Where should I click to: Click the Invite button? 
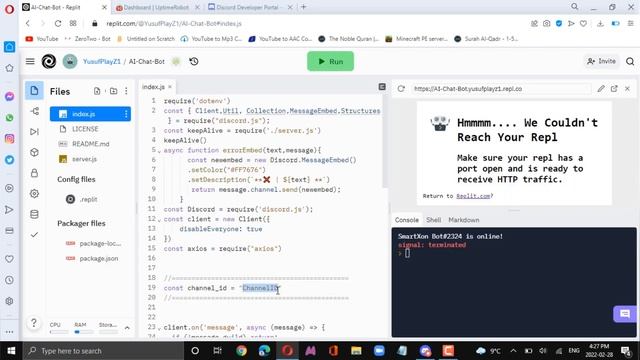(601, 61)
